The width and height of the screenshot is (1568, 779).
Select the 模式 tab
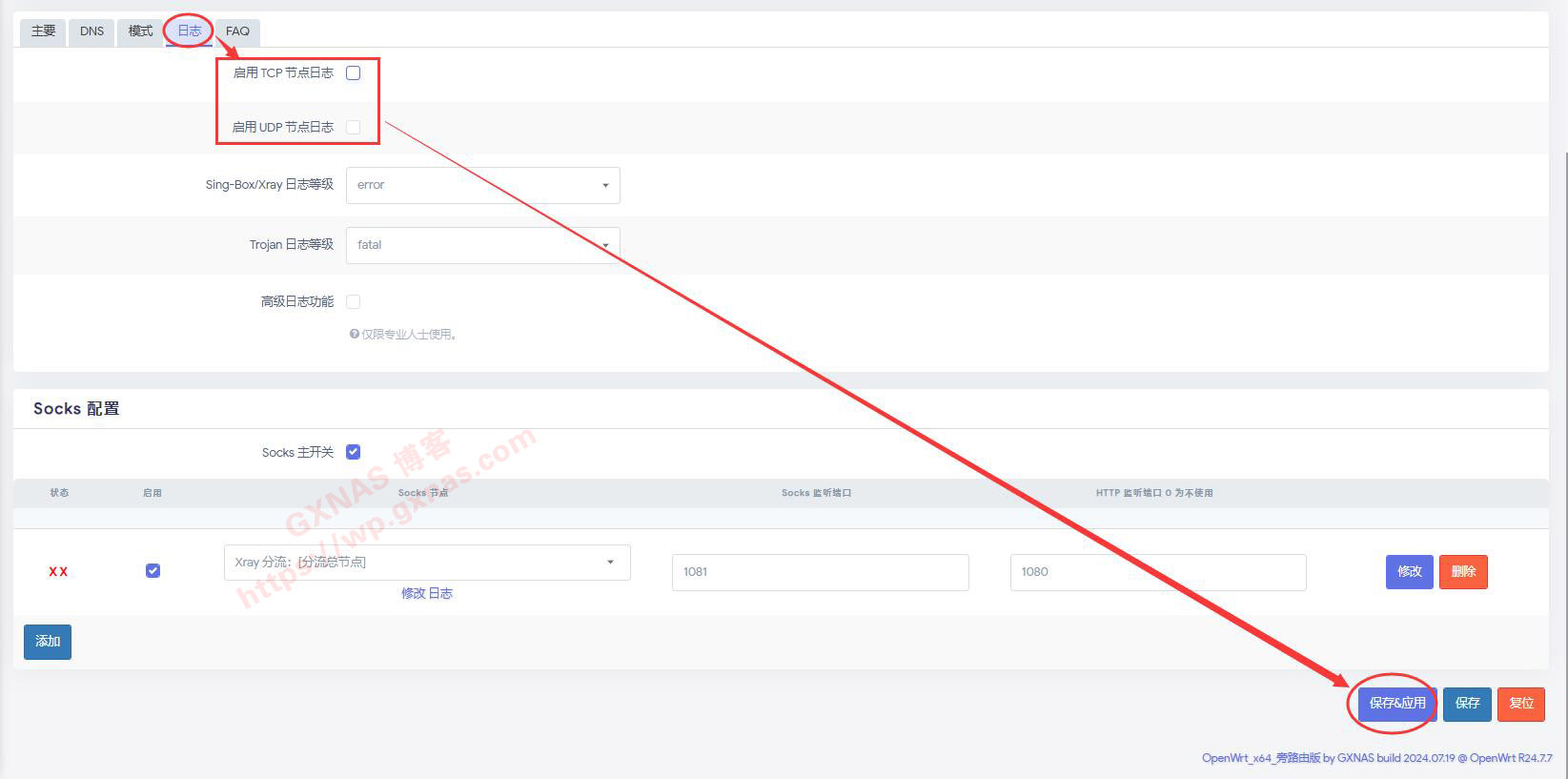point(140,31)
